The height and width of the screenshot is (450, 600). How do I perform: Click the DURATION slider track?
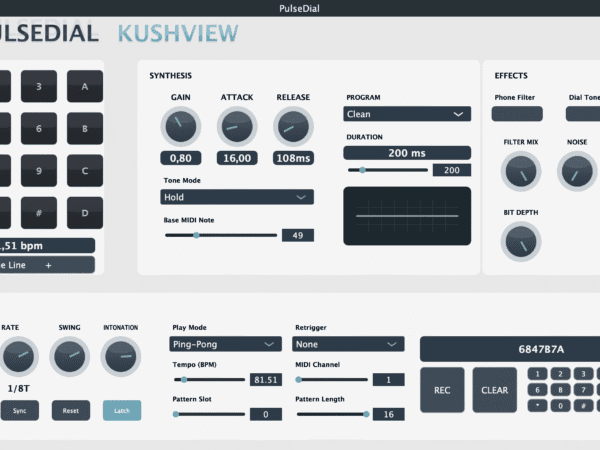[x=388, y=170]
